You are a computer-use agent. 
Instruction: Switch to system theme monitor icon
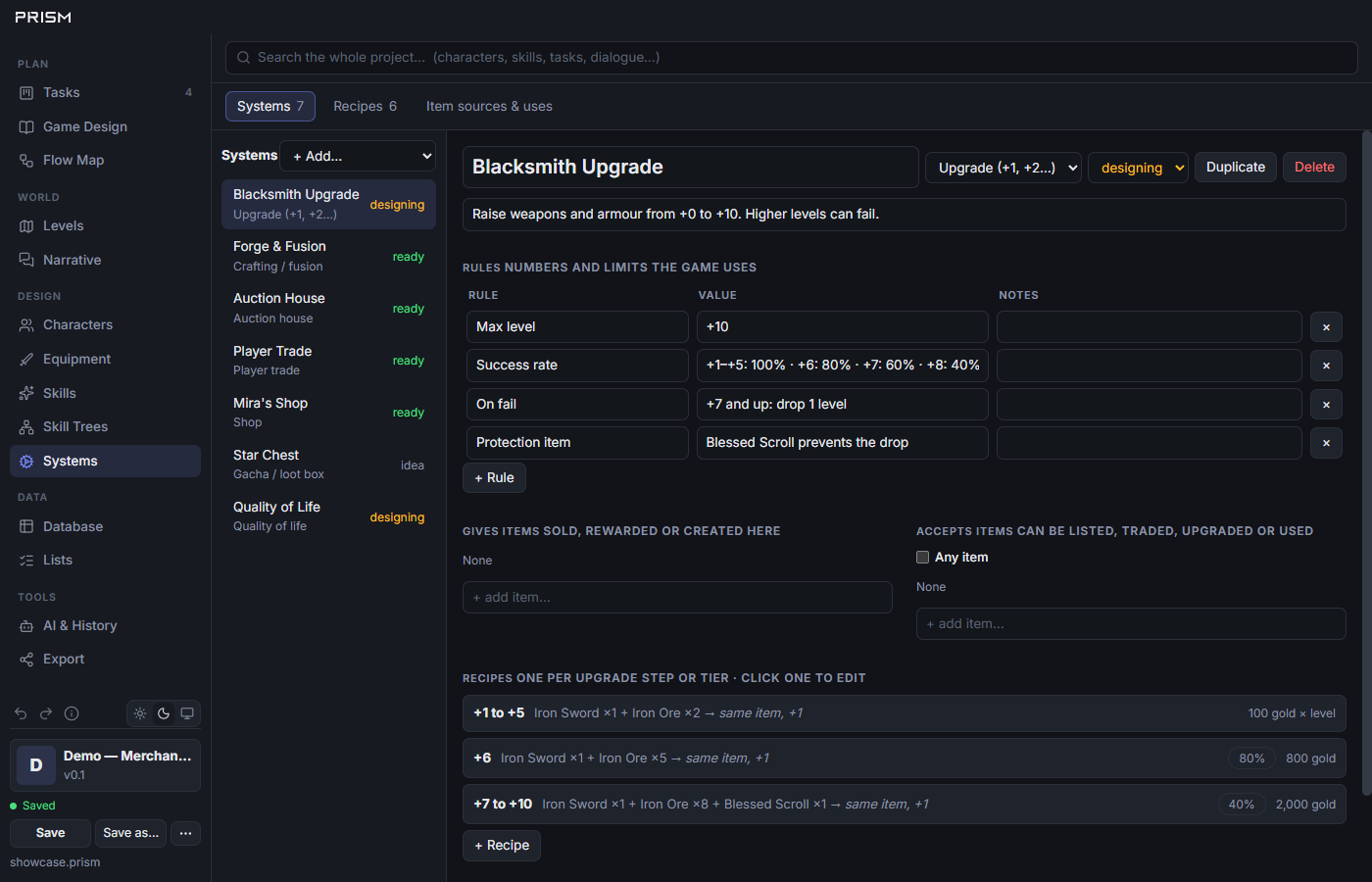pyautogui.click(x=187, y=713)
